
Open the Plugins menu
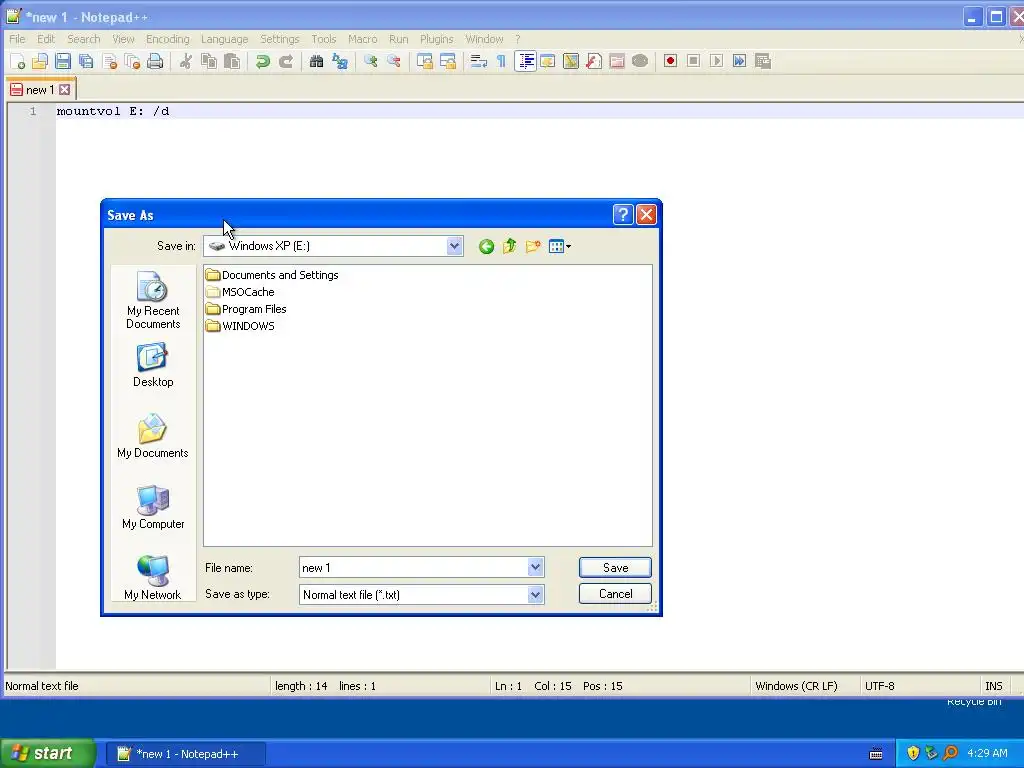click(x=436, y=39)
